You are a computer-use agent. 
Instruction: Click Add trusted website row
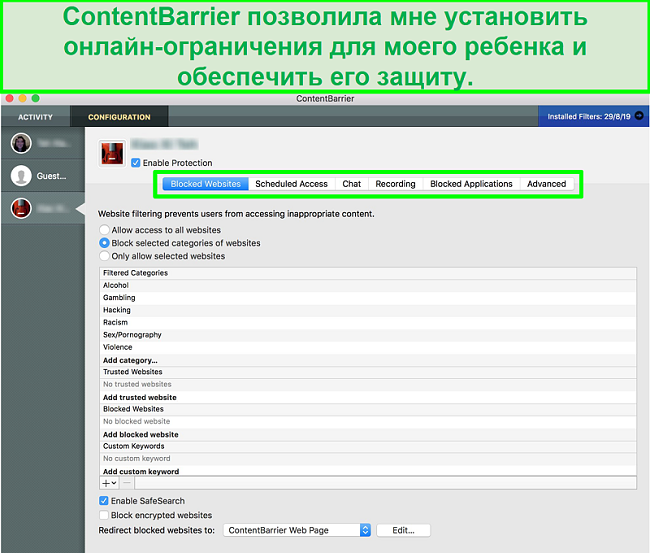368,397
